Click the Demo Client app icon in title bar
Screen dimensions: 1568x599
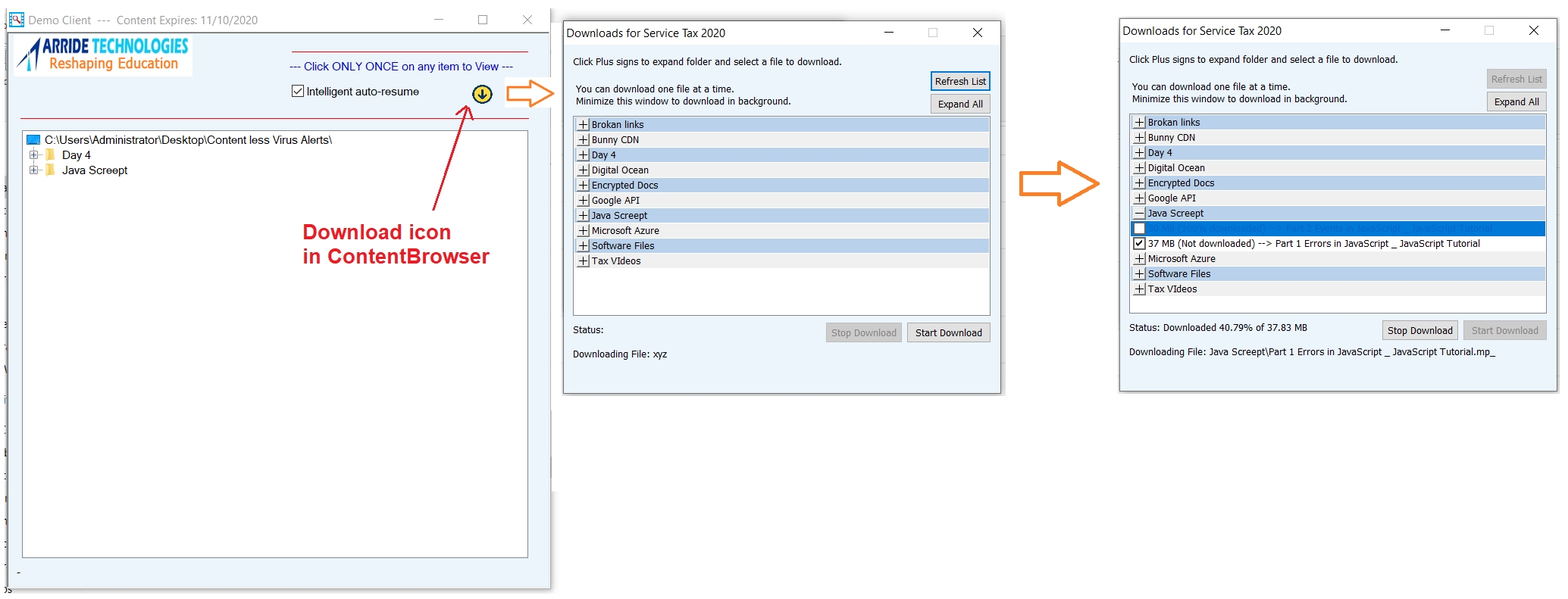pos(17,20)
